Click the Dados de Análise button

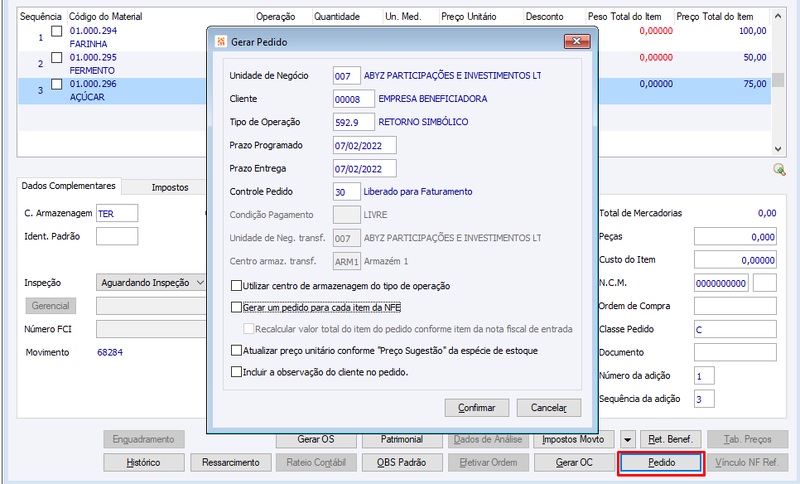pyautogui.click(x=488, y=439)
